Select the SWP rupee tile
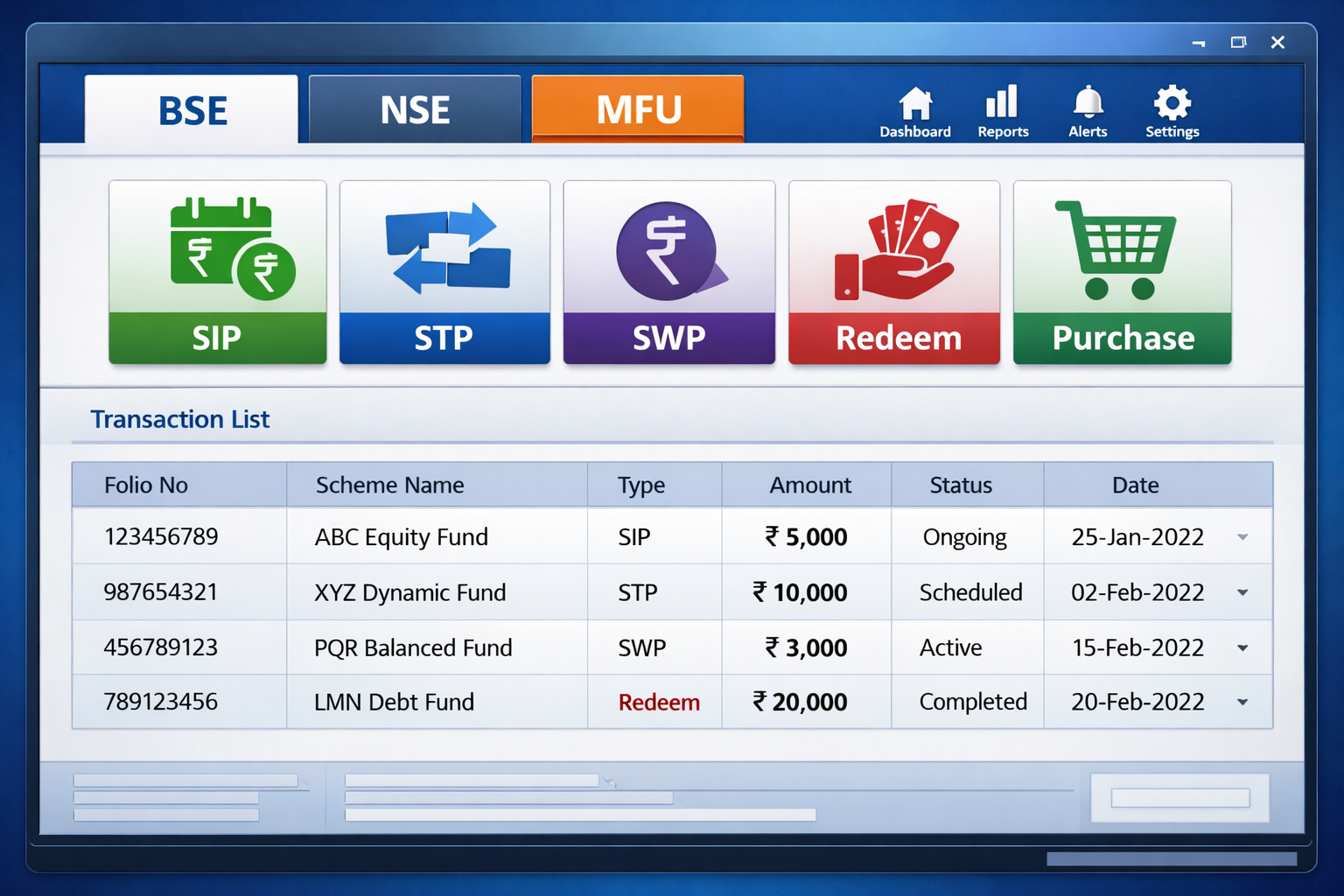The height and width of the screenshot is (896, 1344). 669,272
